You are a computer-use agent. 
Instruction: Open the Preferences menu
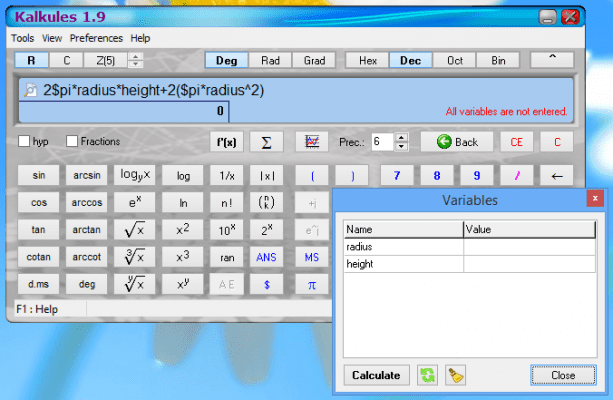pyautogui.click(x=97, y=38)
